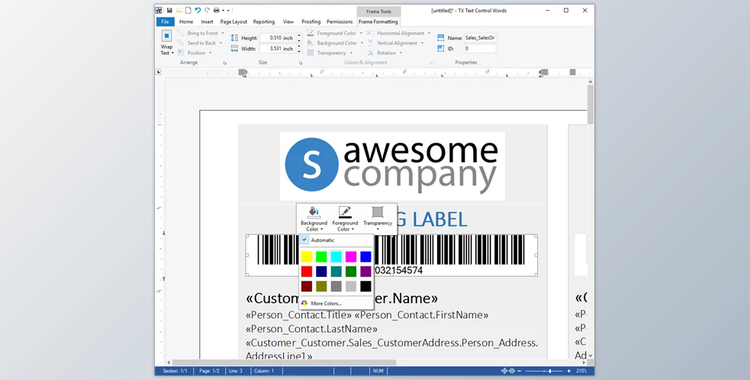Select the Frame Formatting tab
Screen dimensions: 750x380
(x=378, y=22)
